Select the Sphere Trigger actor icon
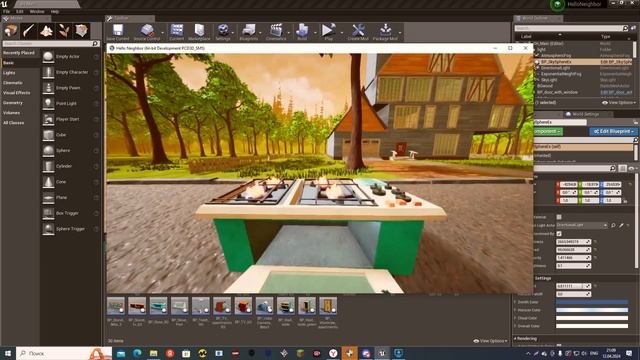640x360 pixels. click(x=48, y=229)
